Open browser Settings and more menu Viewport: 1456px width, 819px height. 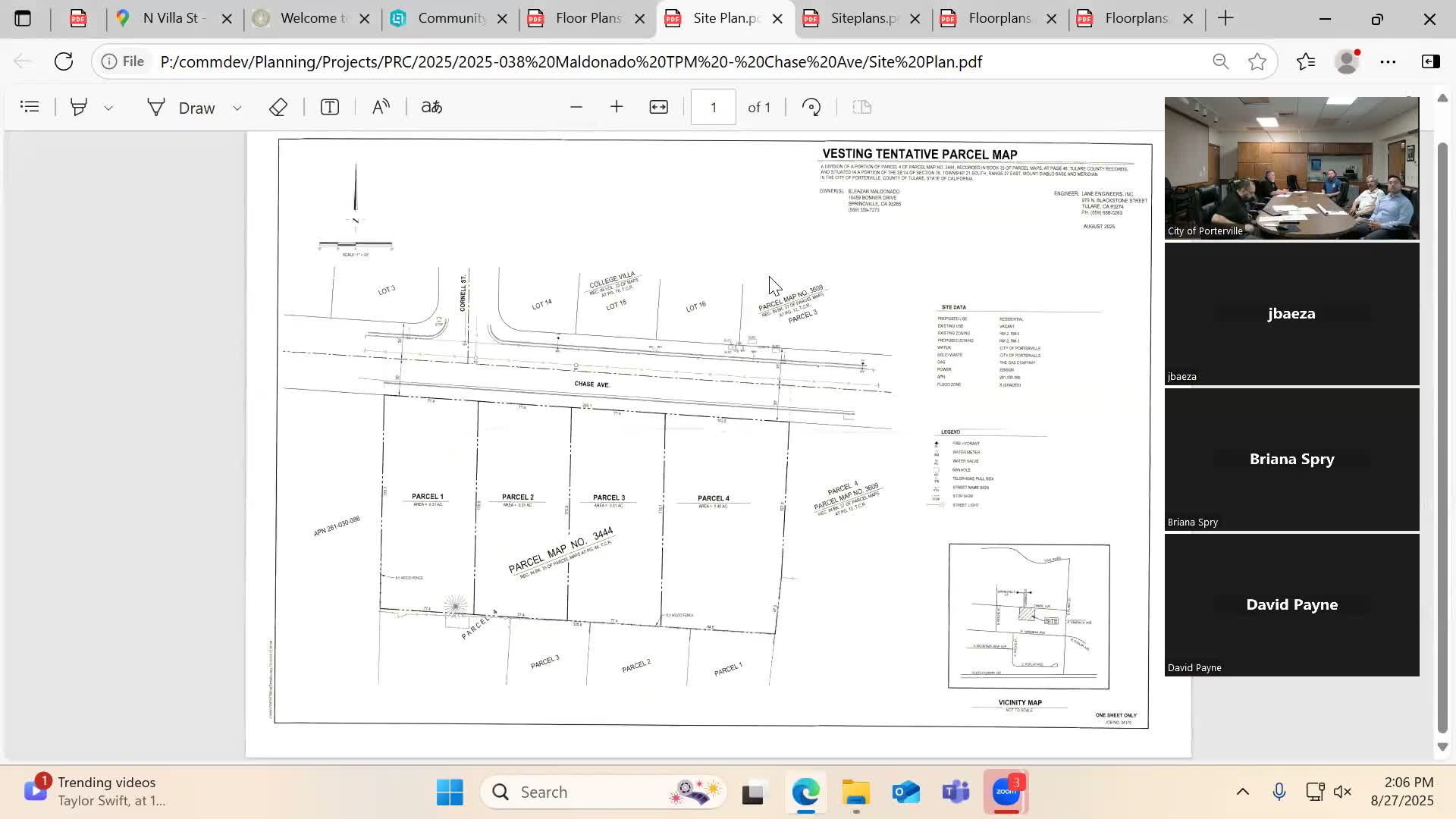coord(1389,61)
